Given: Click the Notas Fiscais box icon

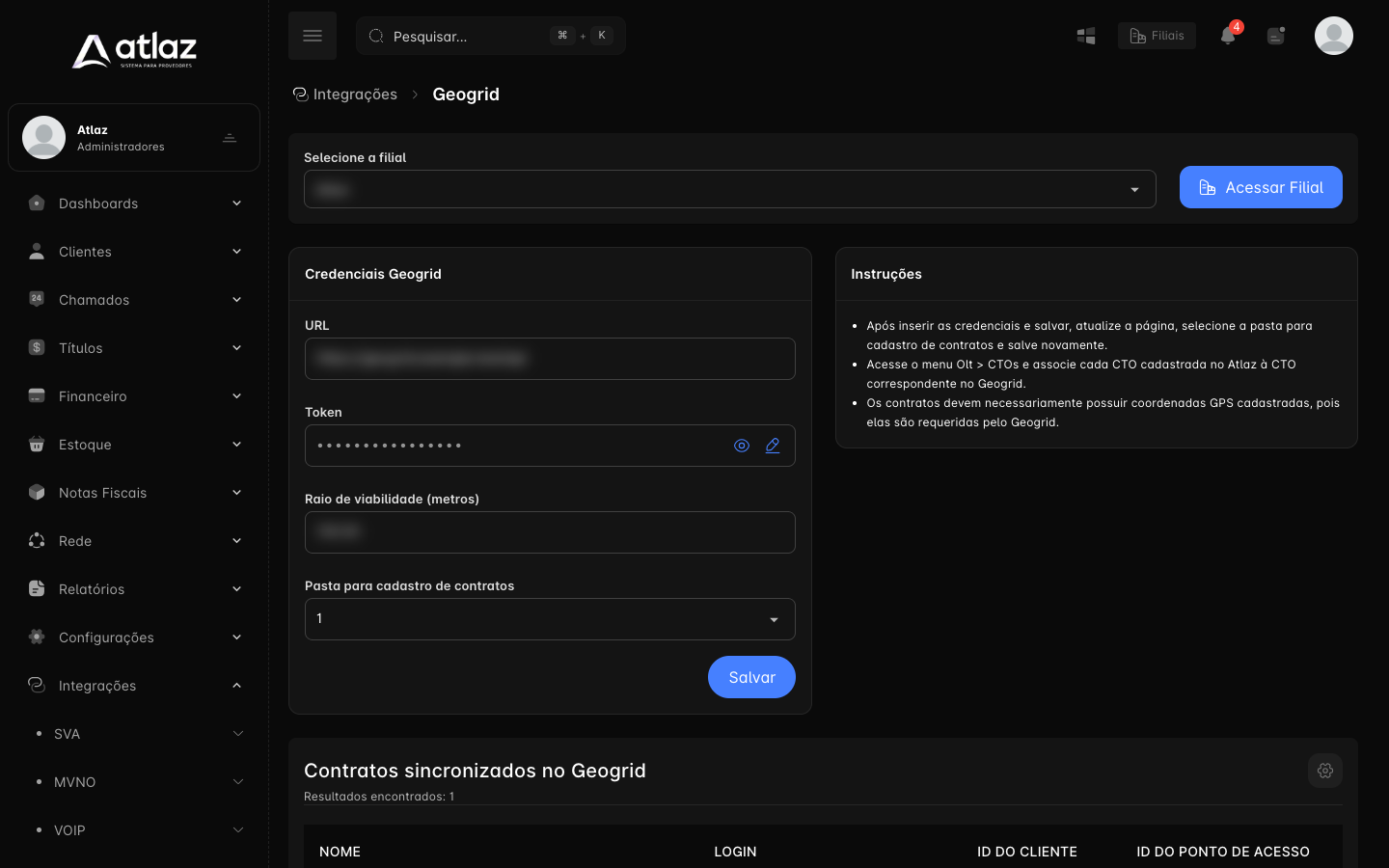Looking at the screenshot, I should [x=37, y=492].
